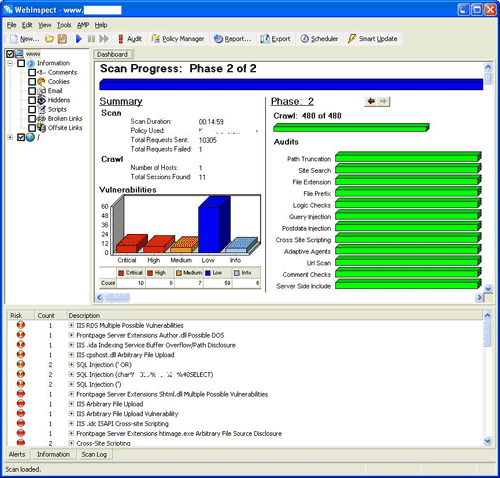Open the AMP menu
500x478 pixels.
click(83, 25)
